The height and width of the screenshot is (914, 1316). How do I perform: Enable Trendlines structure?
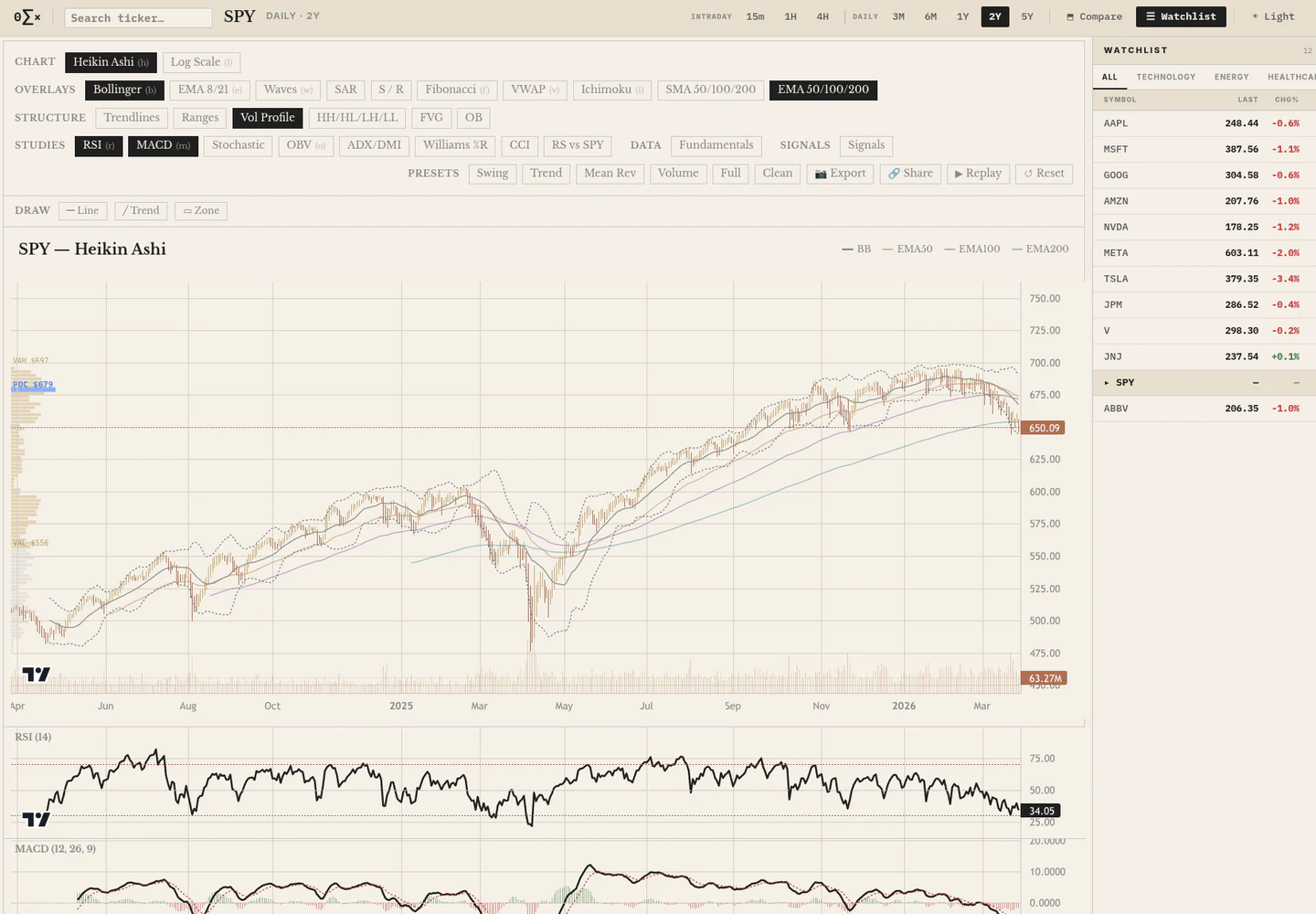tap(132, 118)
